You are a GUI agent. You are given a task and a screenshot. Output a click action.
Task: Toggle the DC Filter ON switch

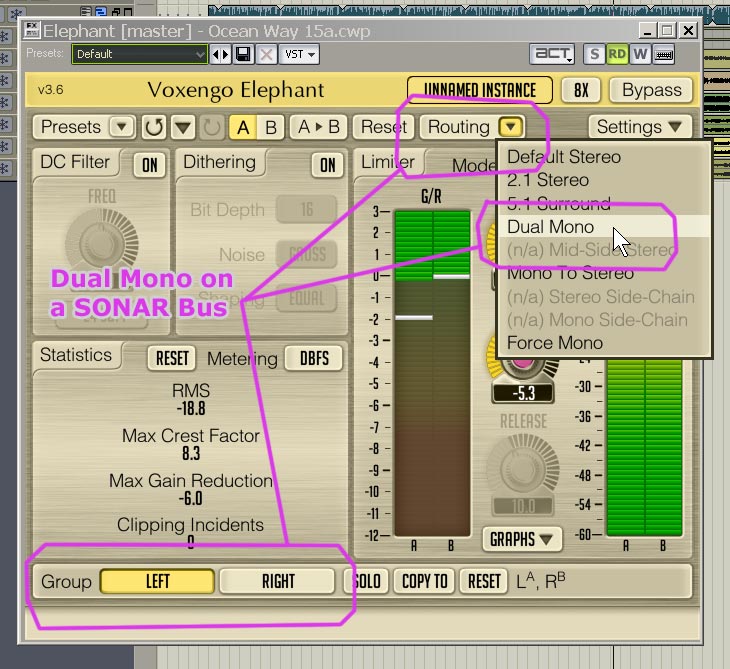(149, 165)
